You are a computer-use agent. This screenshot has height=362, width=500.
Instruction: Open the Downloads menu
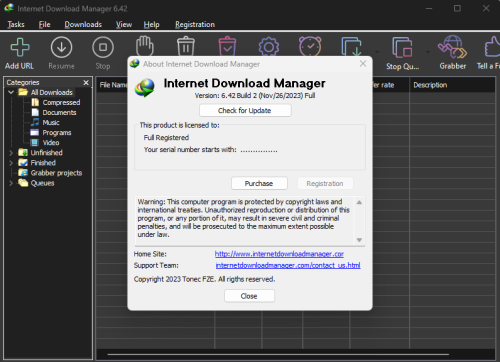point(83,24)
